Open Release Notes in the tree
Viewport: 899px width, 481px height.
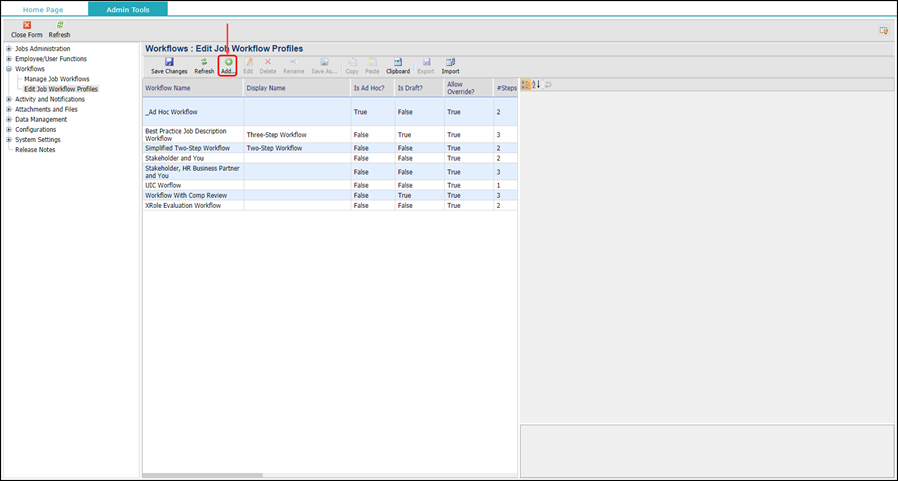coord(35,150)
